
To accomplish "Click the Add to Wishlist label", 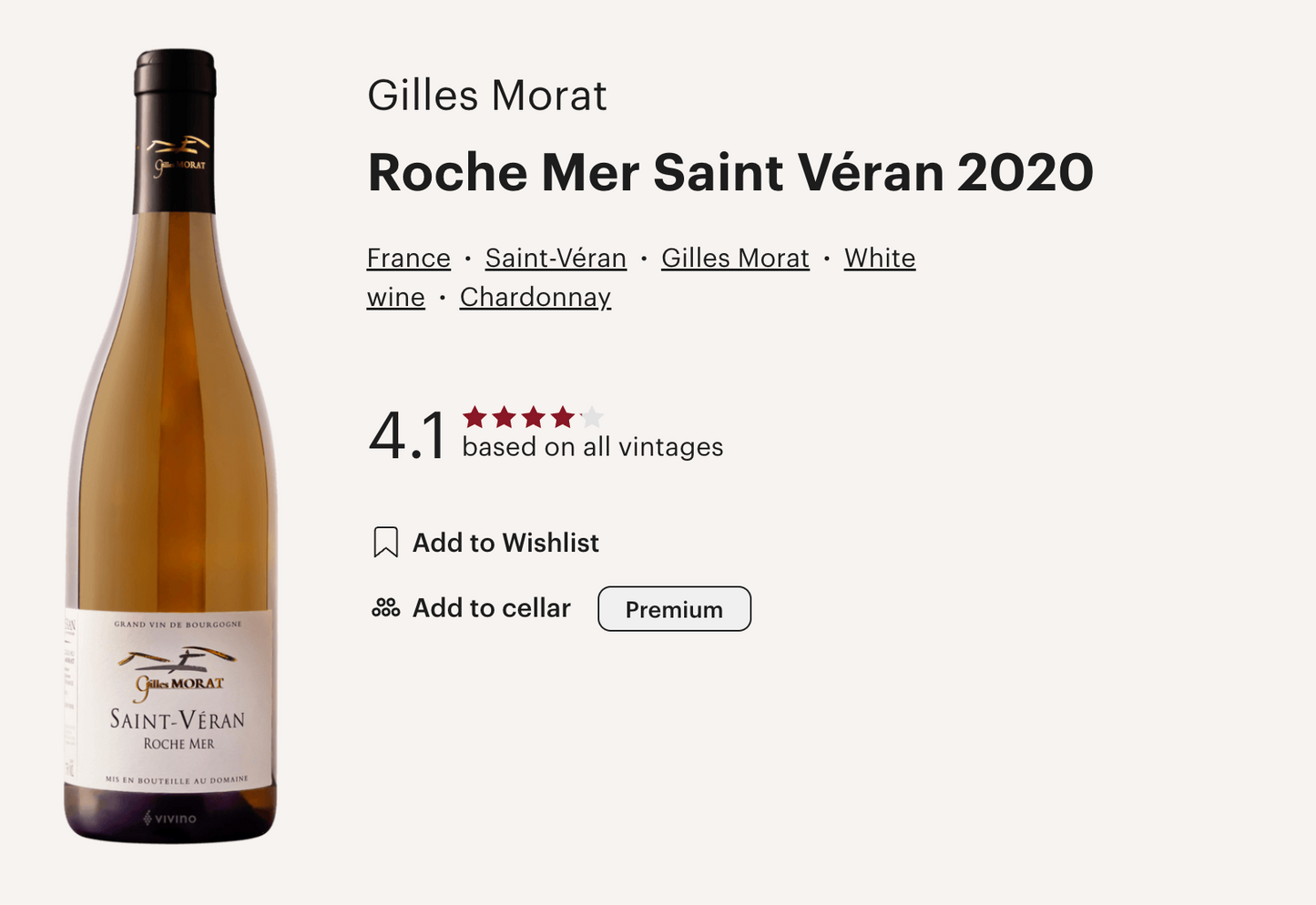I will [505, 543].
